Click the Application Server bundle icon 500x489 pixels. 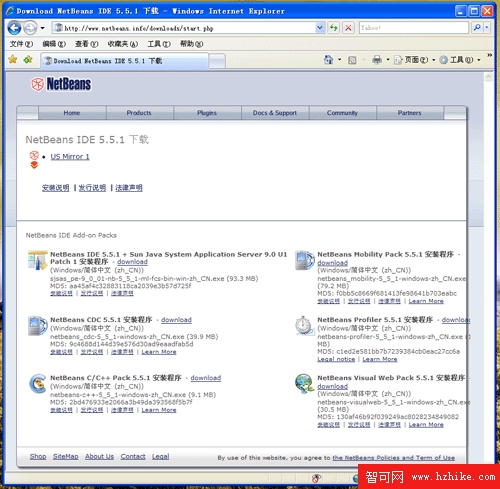point(38,260)
